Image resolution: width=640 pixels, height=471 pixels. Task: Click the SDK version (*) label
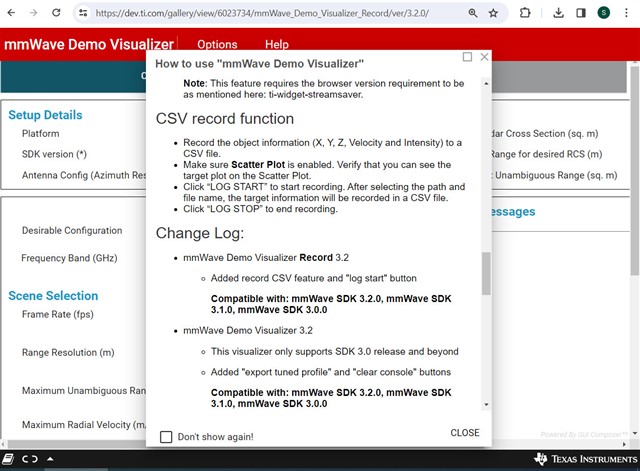click(54, 154)
